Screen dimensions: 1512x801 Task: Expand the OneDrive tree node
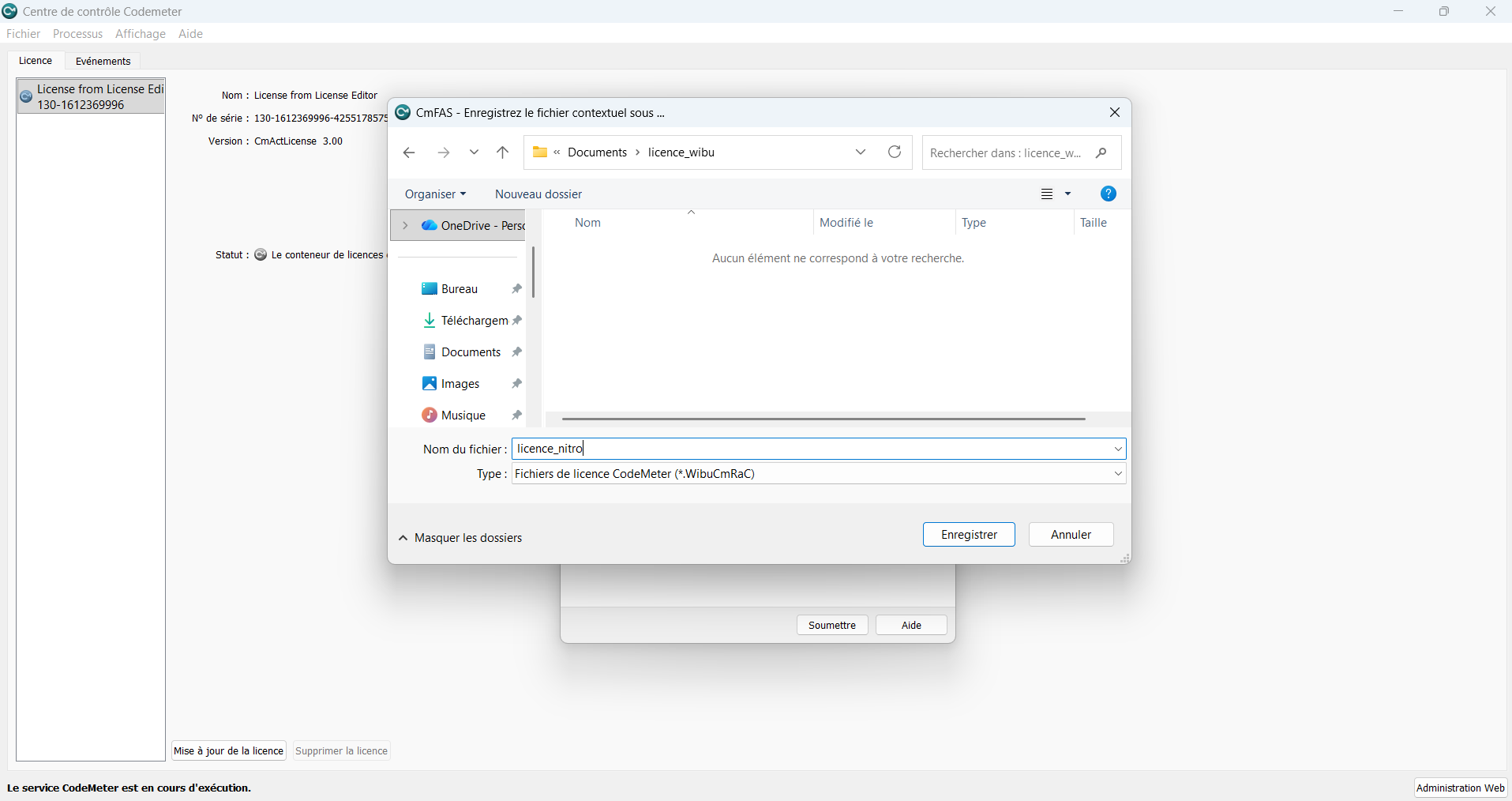(x=405, y=226)
